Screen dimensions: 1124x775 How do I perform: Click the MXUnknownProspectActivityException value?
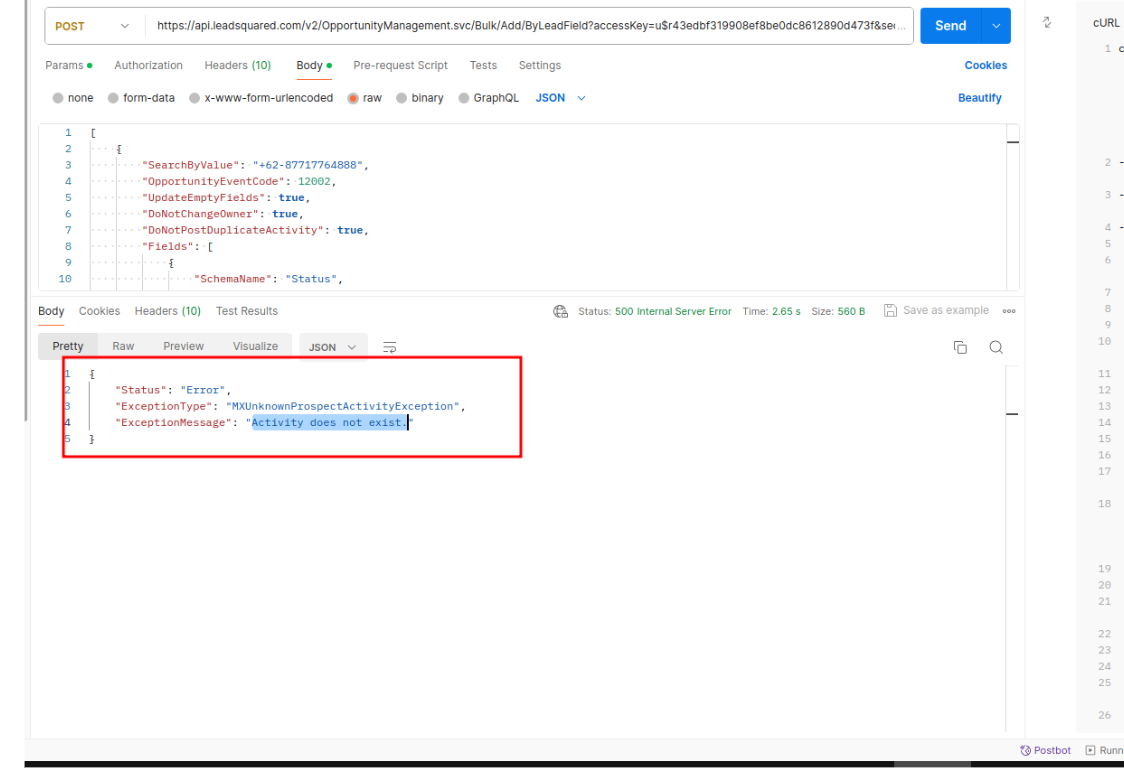(343, 406)
